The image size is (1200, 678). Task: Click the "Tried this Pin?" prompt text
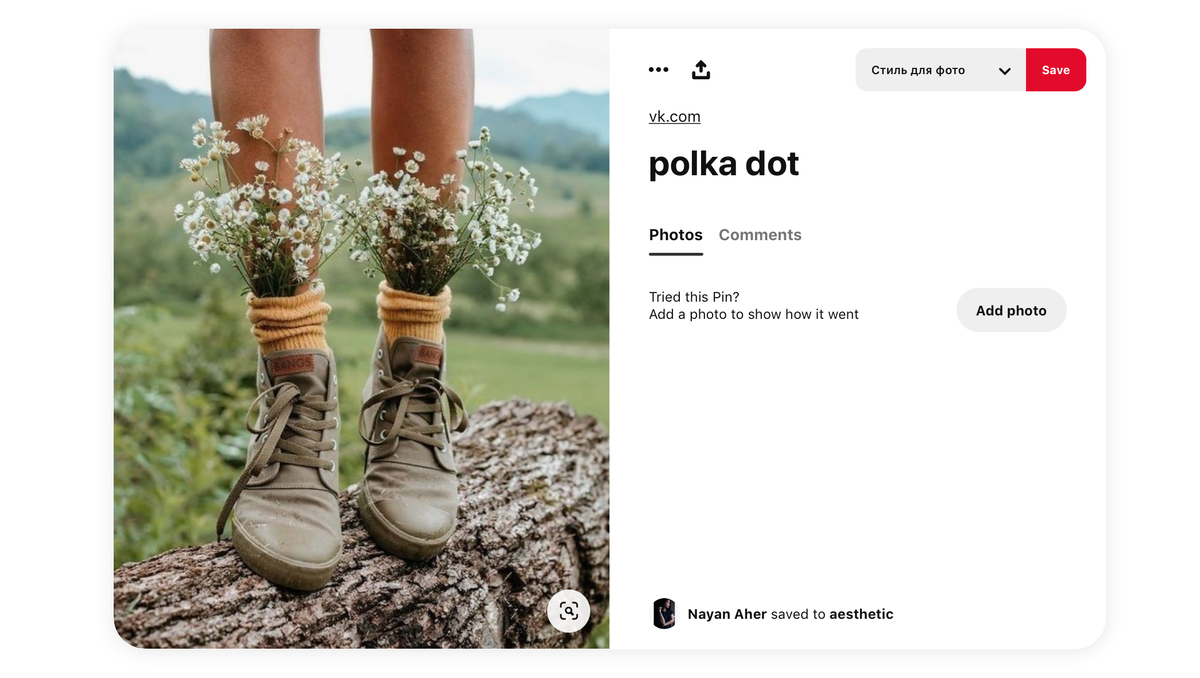click(694, 297)
